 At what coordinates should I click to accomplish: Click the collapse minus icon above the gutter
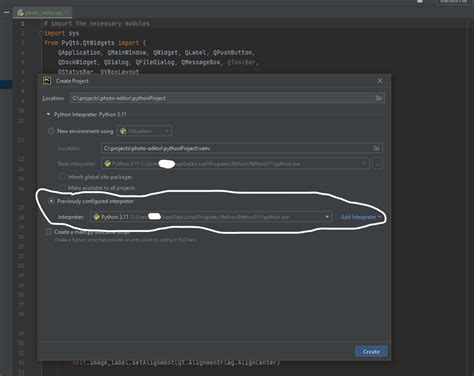(7, 12)
